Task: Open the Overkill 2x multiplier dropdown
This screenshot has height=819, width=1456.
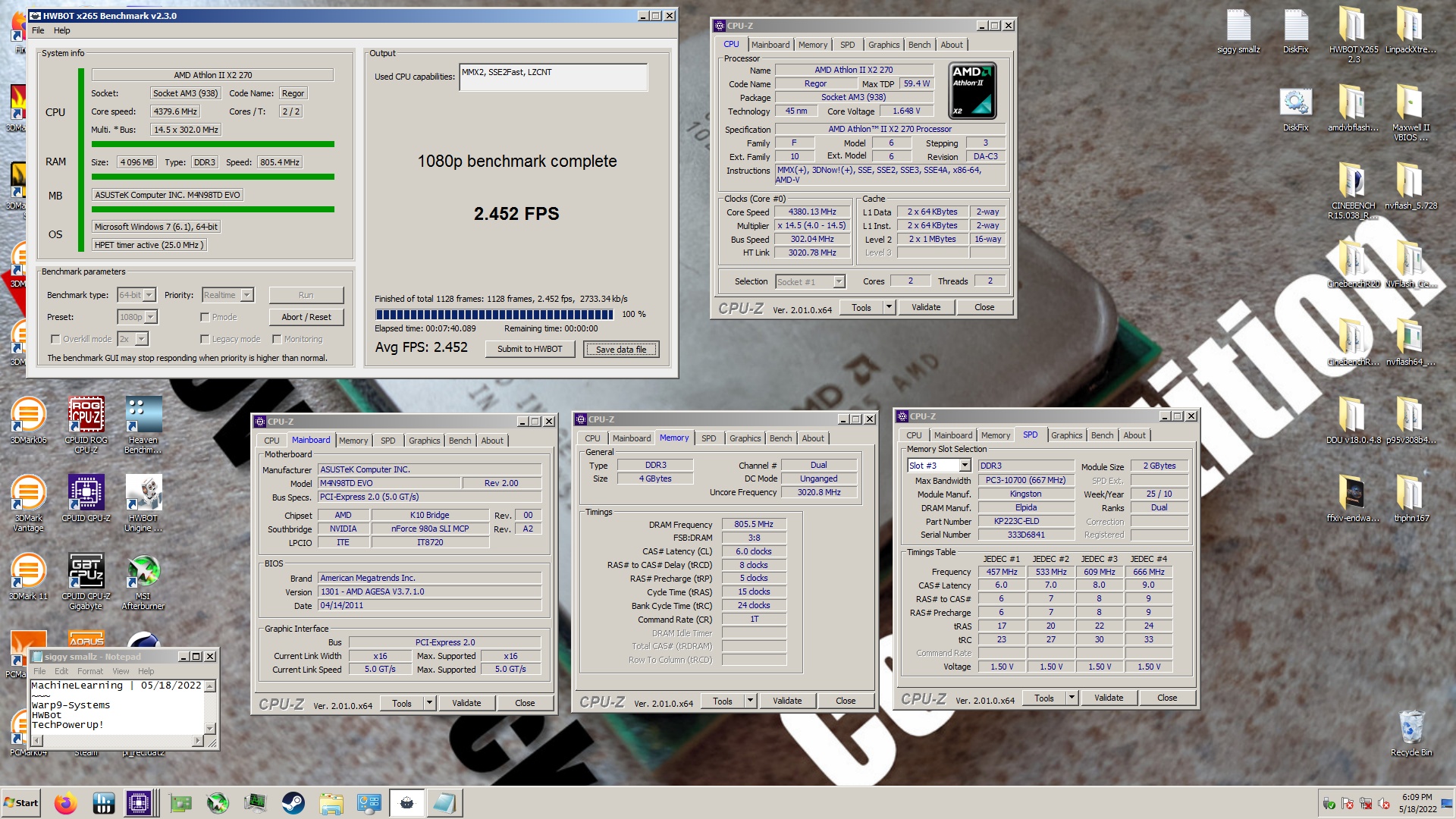Action: [x=133, y=339]
